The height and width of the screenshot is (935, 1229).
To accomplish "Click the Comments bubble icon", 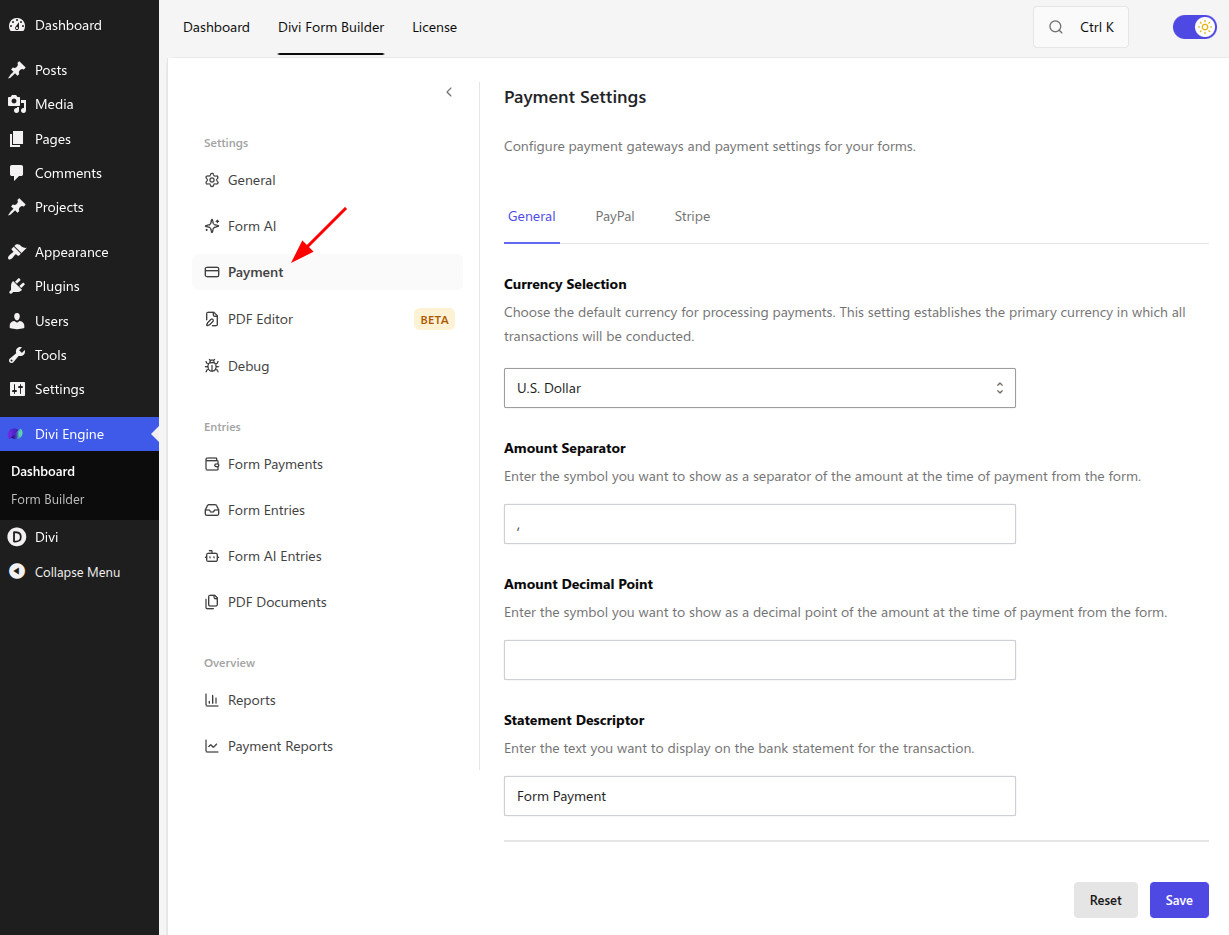I will (x=17, y=173).
